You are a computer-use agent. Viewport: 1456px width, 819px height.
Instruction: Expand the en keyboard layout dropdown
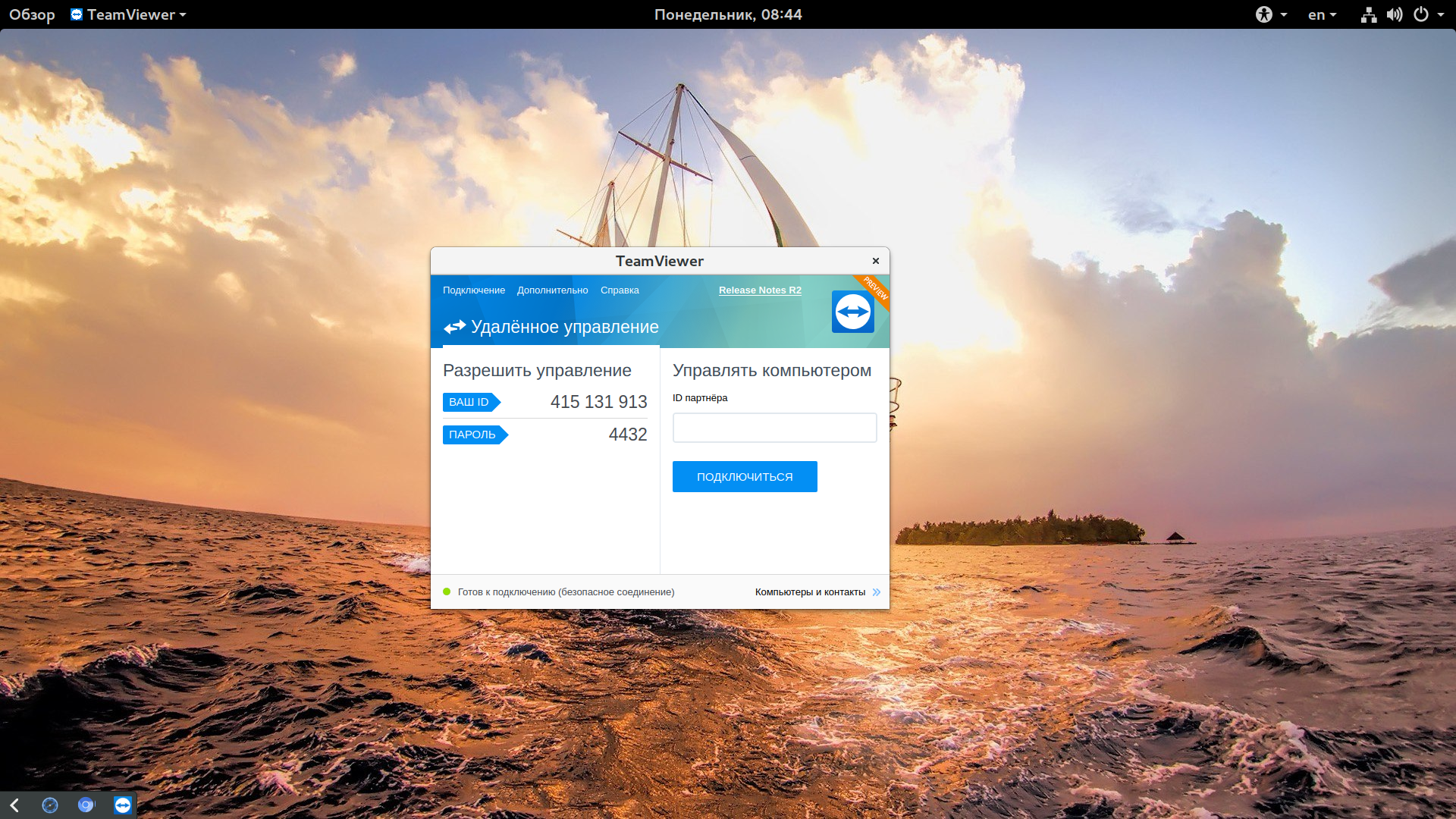[x=1322, y=14]
